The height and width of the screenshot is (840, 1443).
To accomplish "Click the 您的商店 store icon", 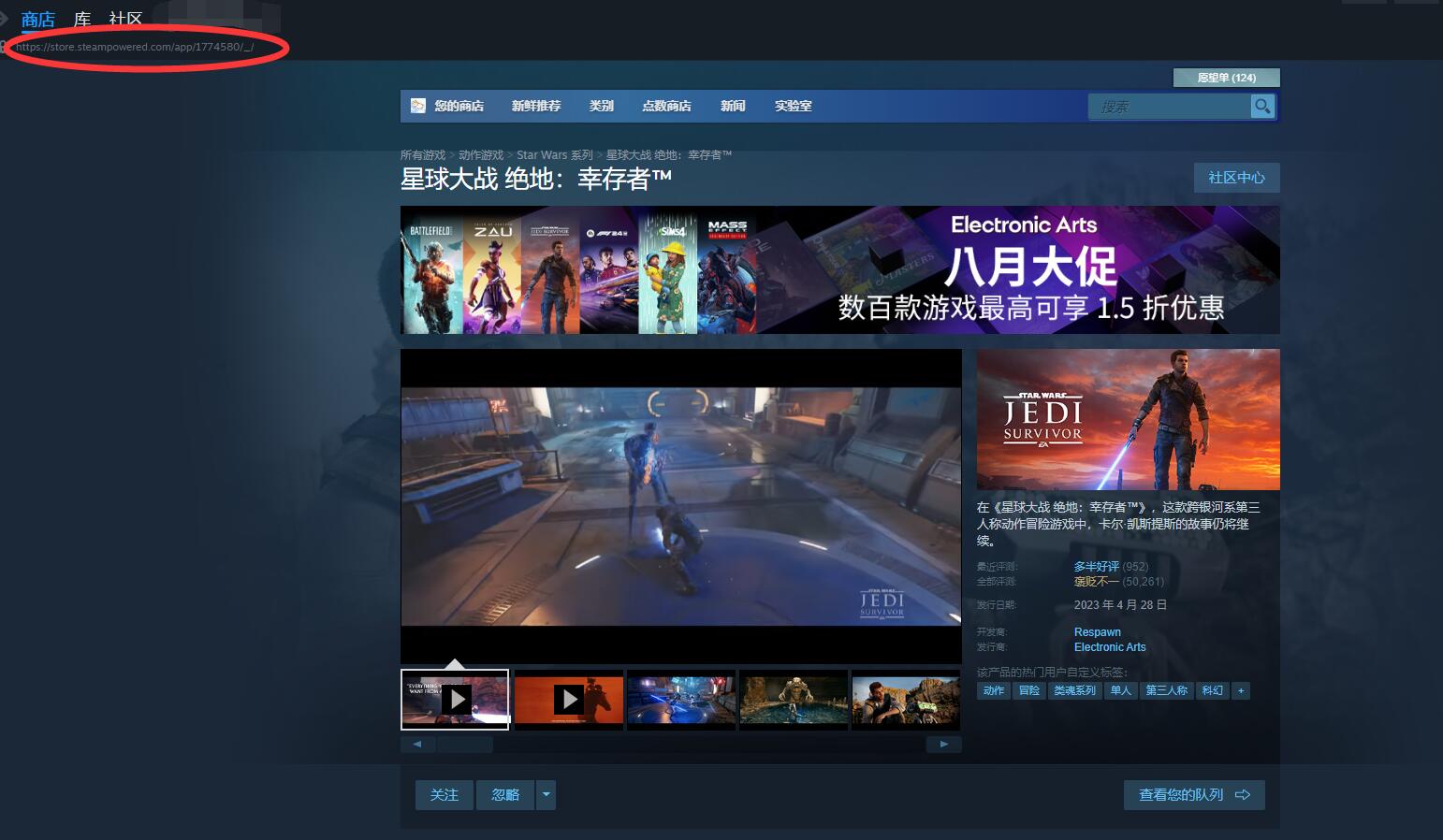I will tap(418, 106).
